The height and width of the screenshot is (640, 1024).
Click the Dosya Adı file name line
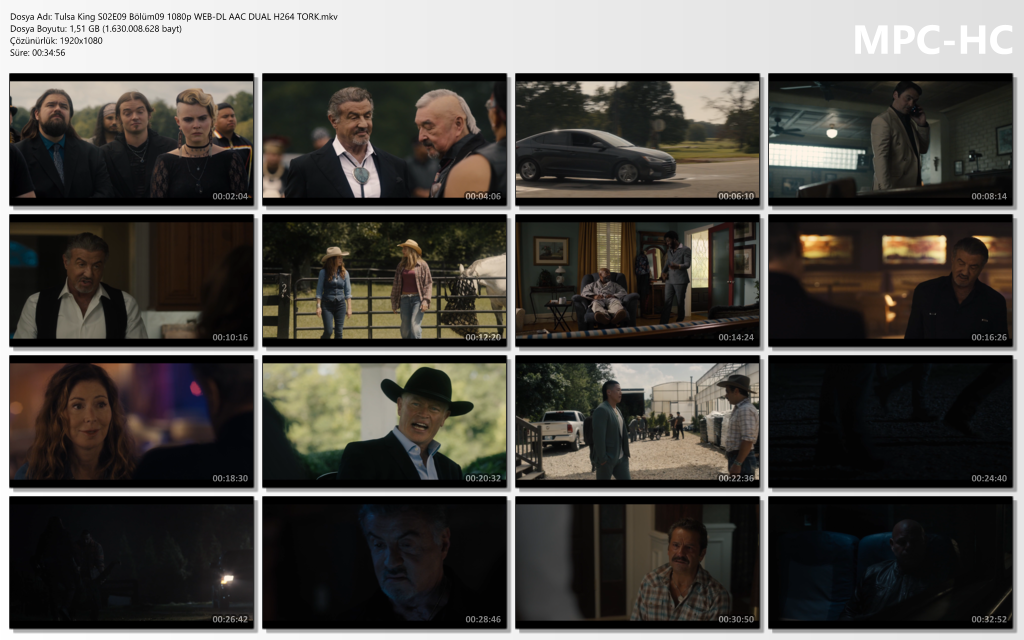174,16
